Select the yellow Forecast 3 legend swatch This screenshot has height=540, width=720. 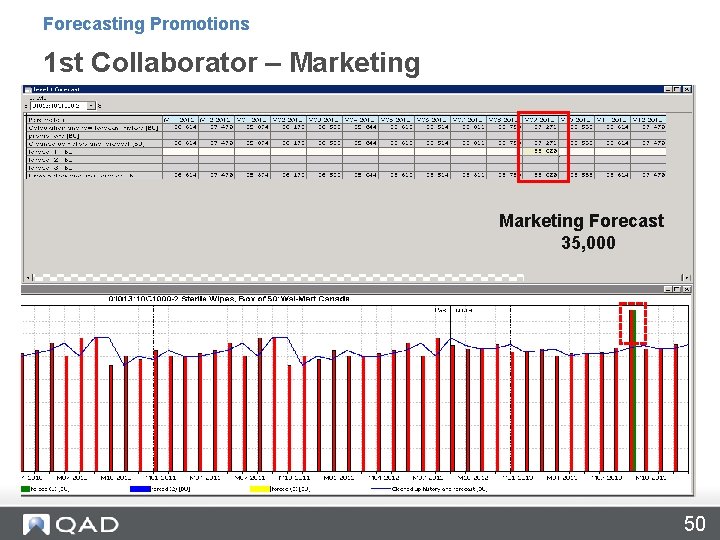(259, 489)
